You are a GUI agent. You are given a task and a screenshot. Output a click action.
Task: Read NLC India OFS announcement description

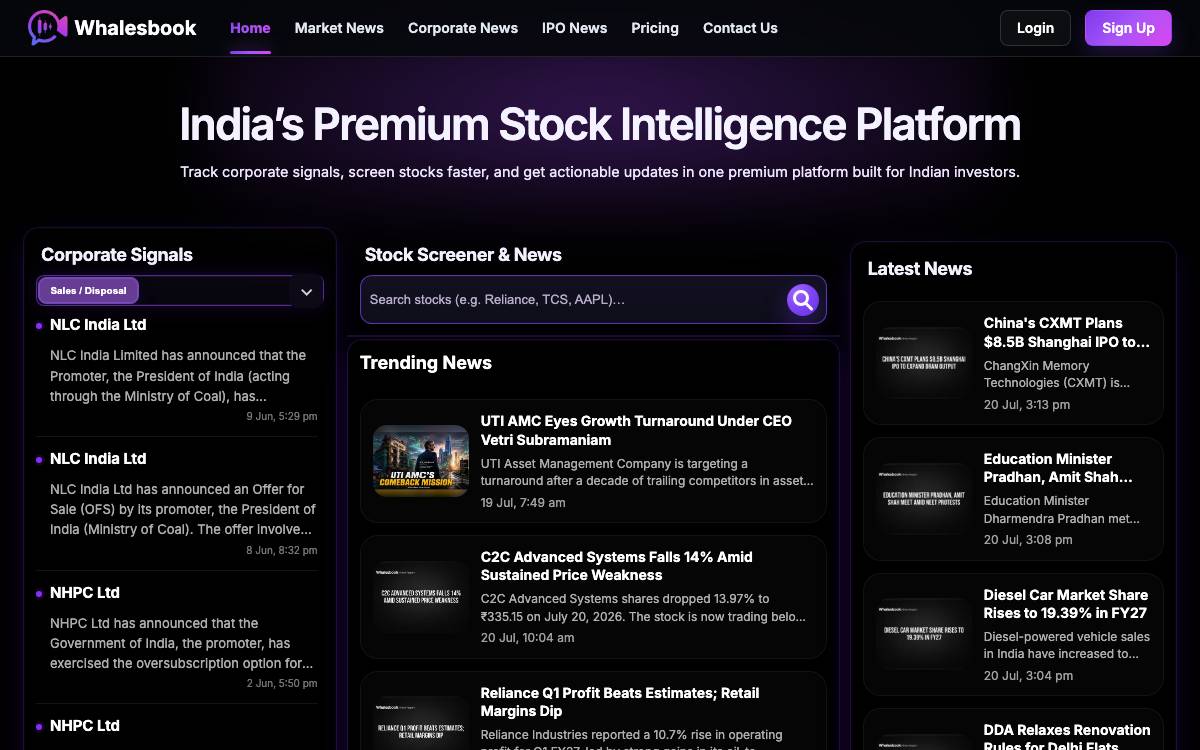pos(183,510)
